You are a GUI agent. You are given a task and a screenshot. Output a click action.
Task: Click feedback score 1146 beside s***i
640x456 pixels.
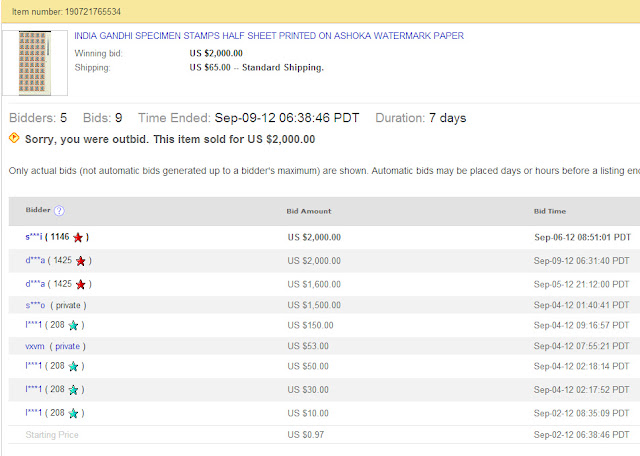click(x=60, y=237)
